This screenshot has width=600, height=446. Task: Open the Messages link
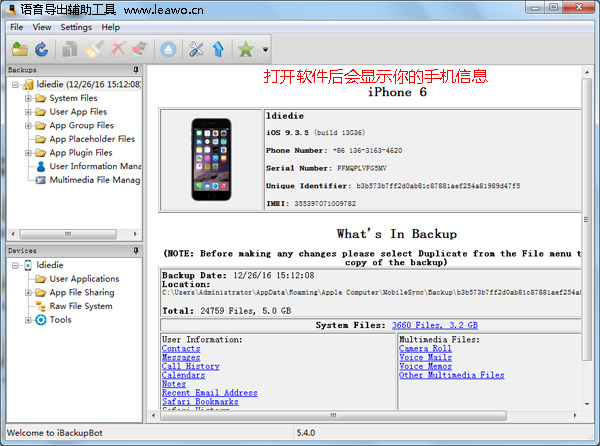pyautogui.click(x=181, y=357)
